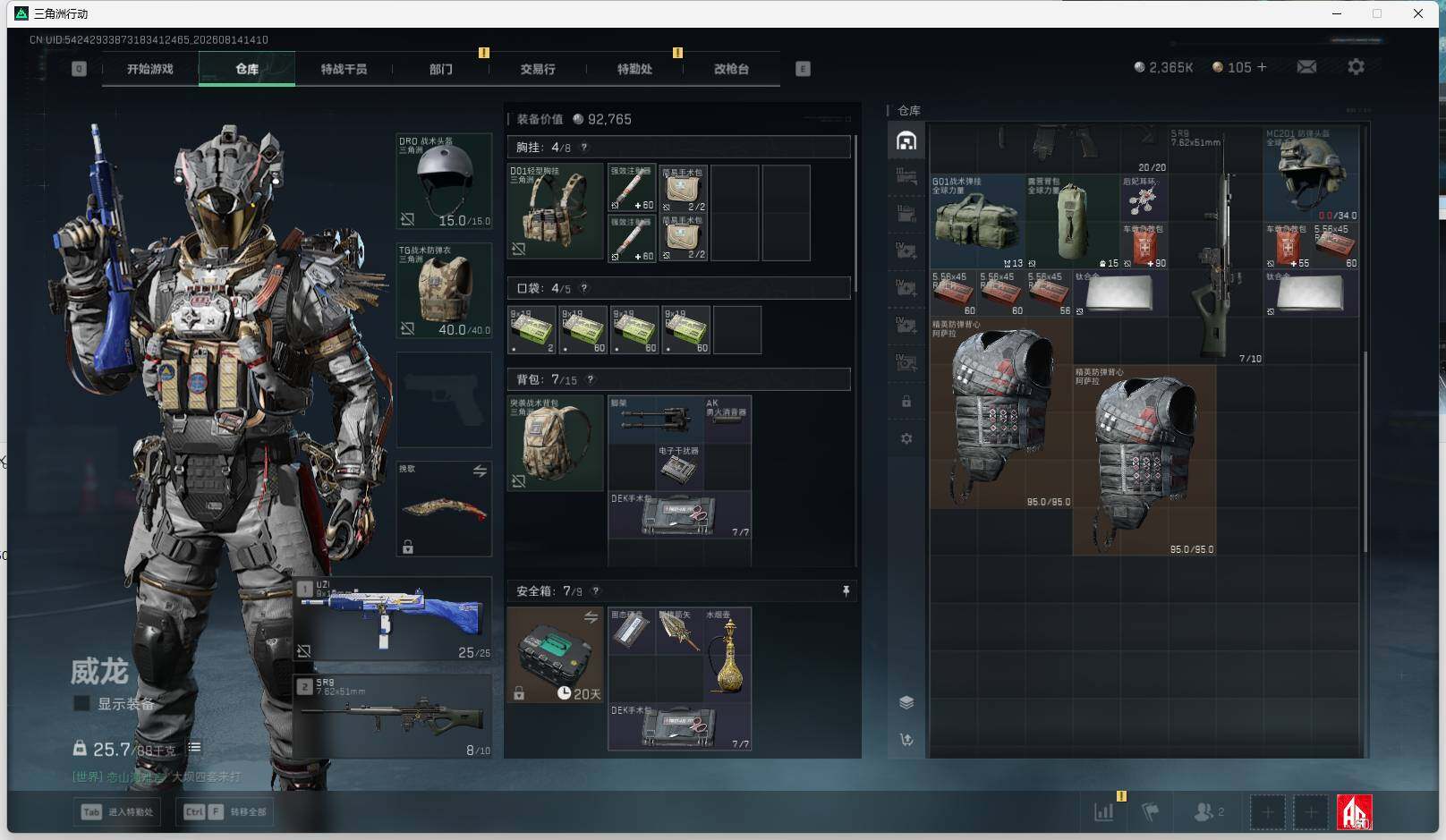This screenshot has width=1446, height=840.
Task: Select the 5.56x45 ammo stack of 56
Action: pos(1049,293)
